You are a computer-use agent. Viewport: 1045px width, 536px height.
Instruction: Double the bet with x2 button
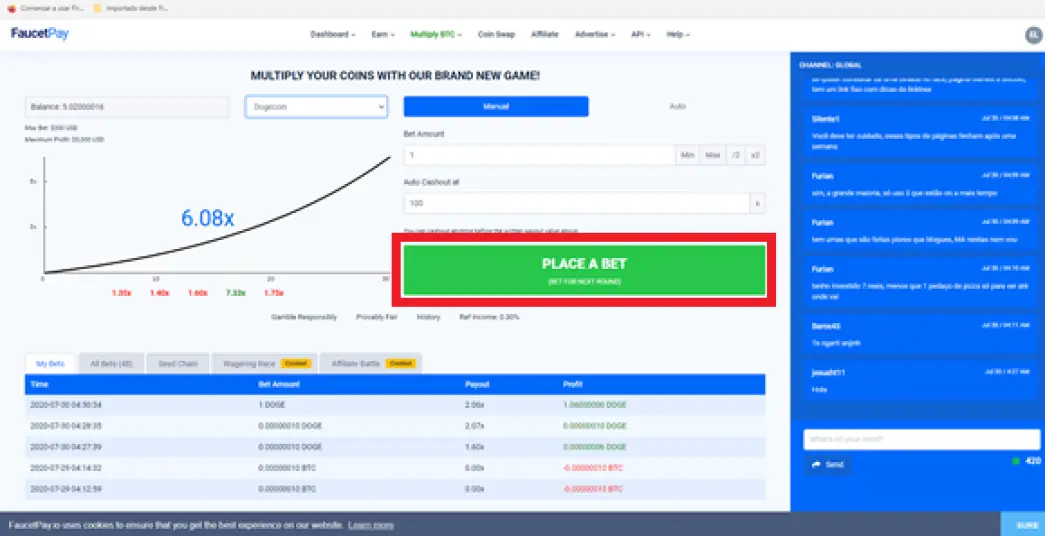tap(755, 155)
